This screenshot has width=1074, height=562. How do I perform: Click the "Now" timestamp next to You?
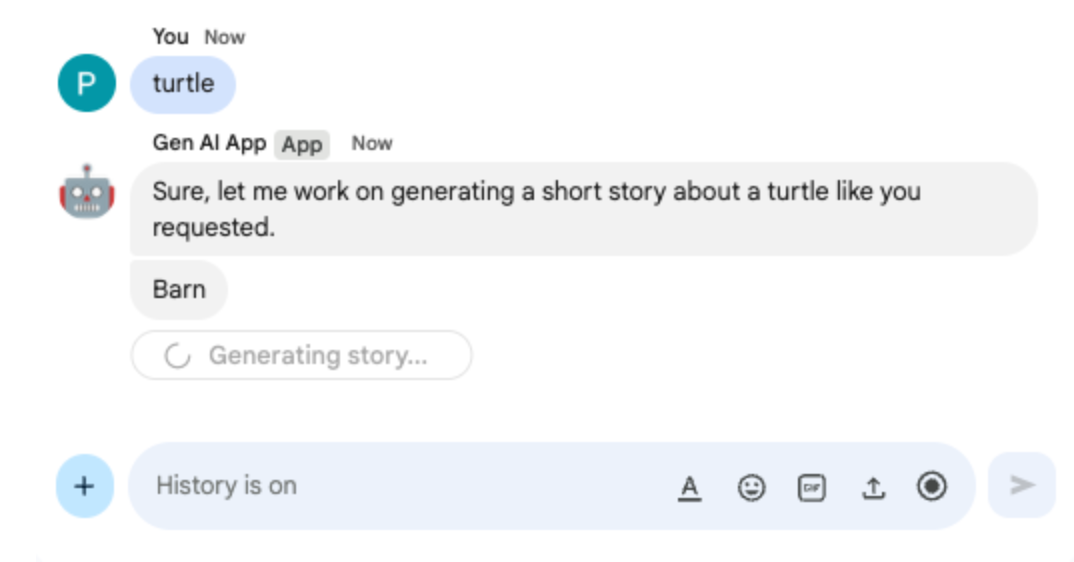point(225,37)
